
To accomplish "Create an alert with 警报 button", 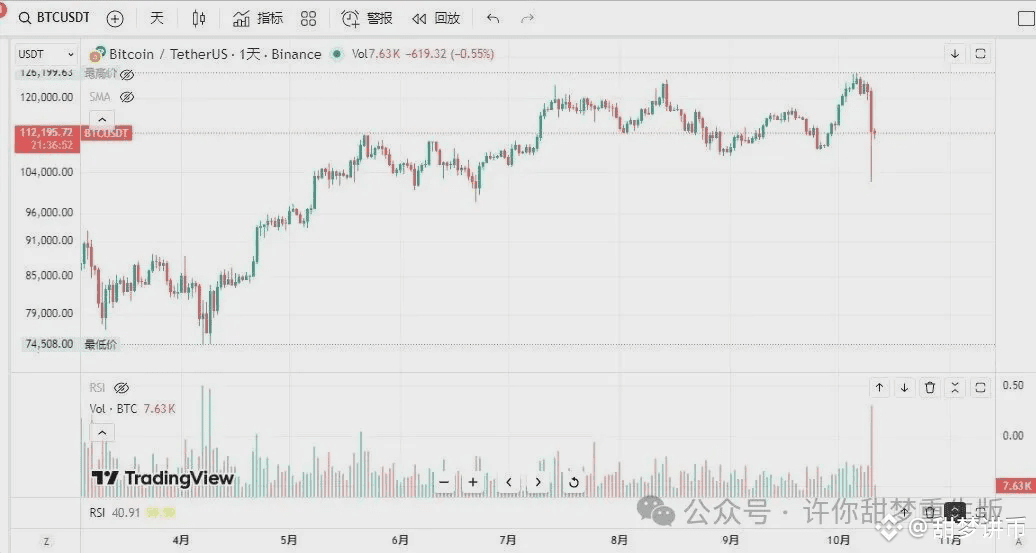I will 367,18.
